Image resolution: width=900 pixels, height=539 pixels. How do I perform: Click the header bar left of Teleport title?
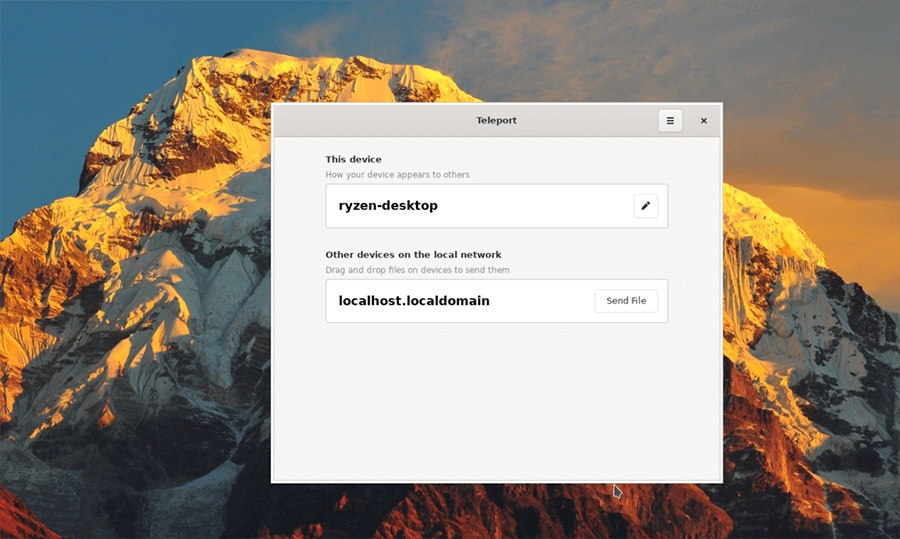(x=370, y=120)
